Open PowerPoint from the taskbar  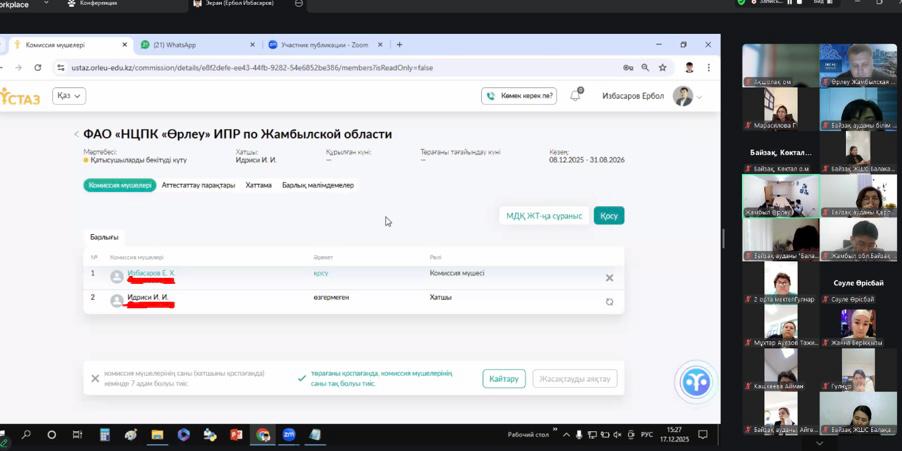(236, 435)
